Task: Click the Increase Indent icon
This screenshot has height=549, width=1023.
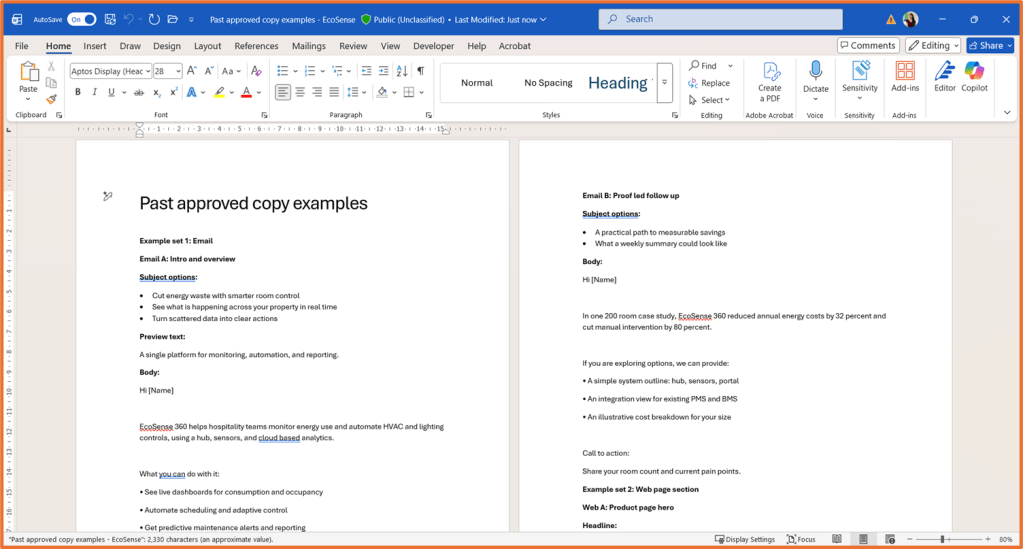Action: (x=383, y=71)
